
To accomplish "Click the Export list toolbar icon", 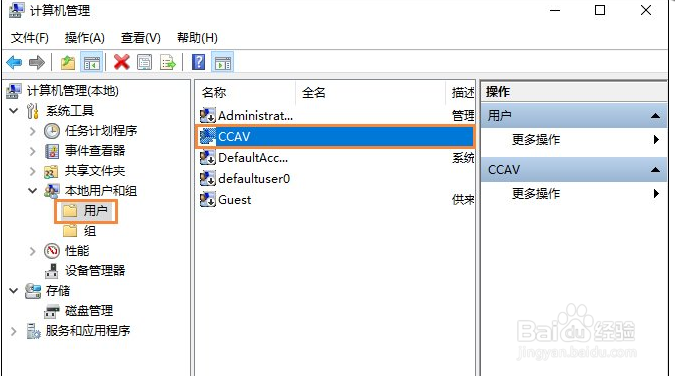I will pyautogui.click(x=168, y=63).
